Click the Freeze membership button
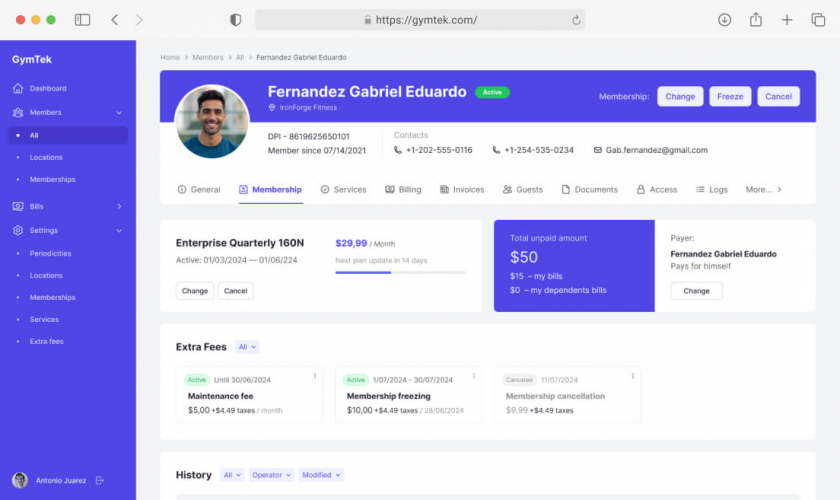The image size is (840, 500). 730,96
